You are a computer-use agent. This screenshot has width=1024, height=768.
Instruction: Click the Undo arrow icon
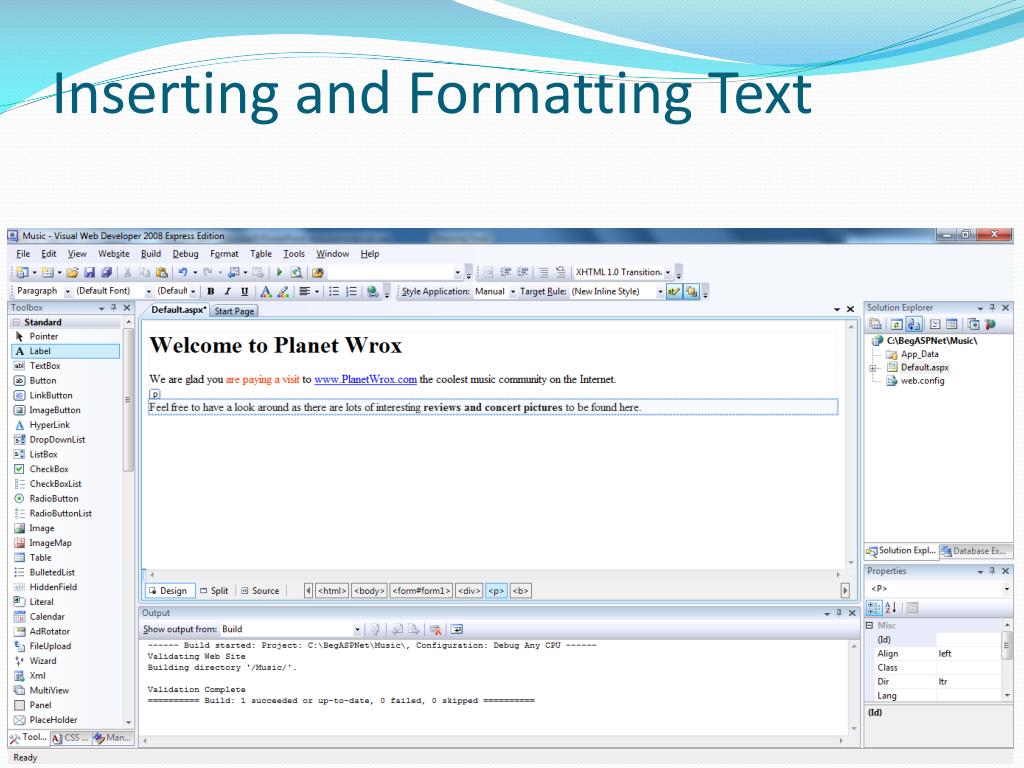tap(183, 272)
